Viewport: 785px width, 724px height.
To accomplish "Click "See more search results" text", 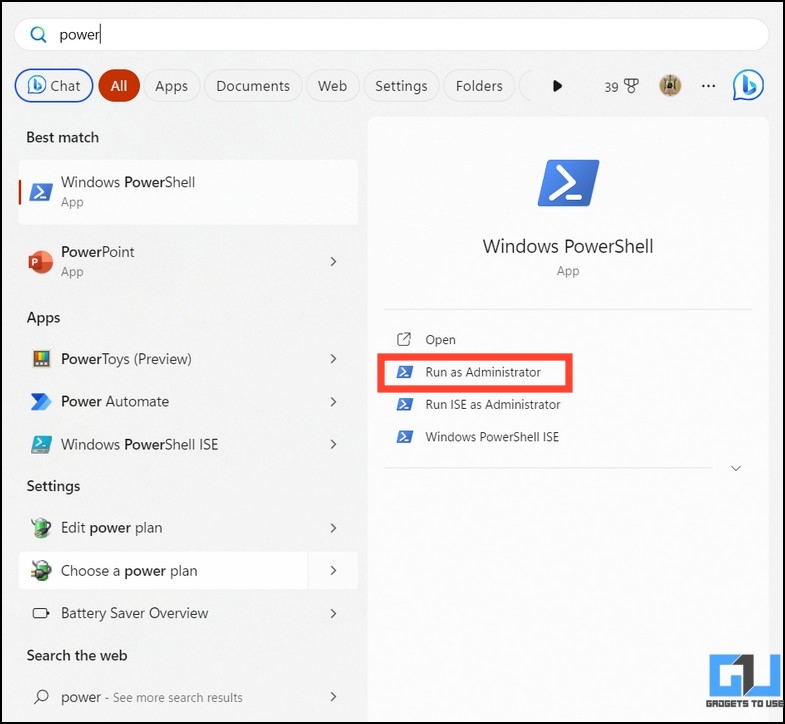I will [178, 697].
